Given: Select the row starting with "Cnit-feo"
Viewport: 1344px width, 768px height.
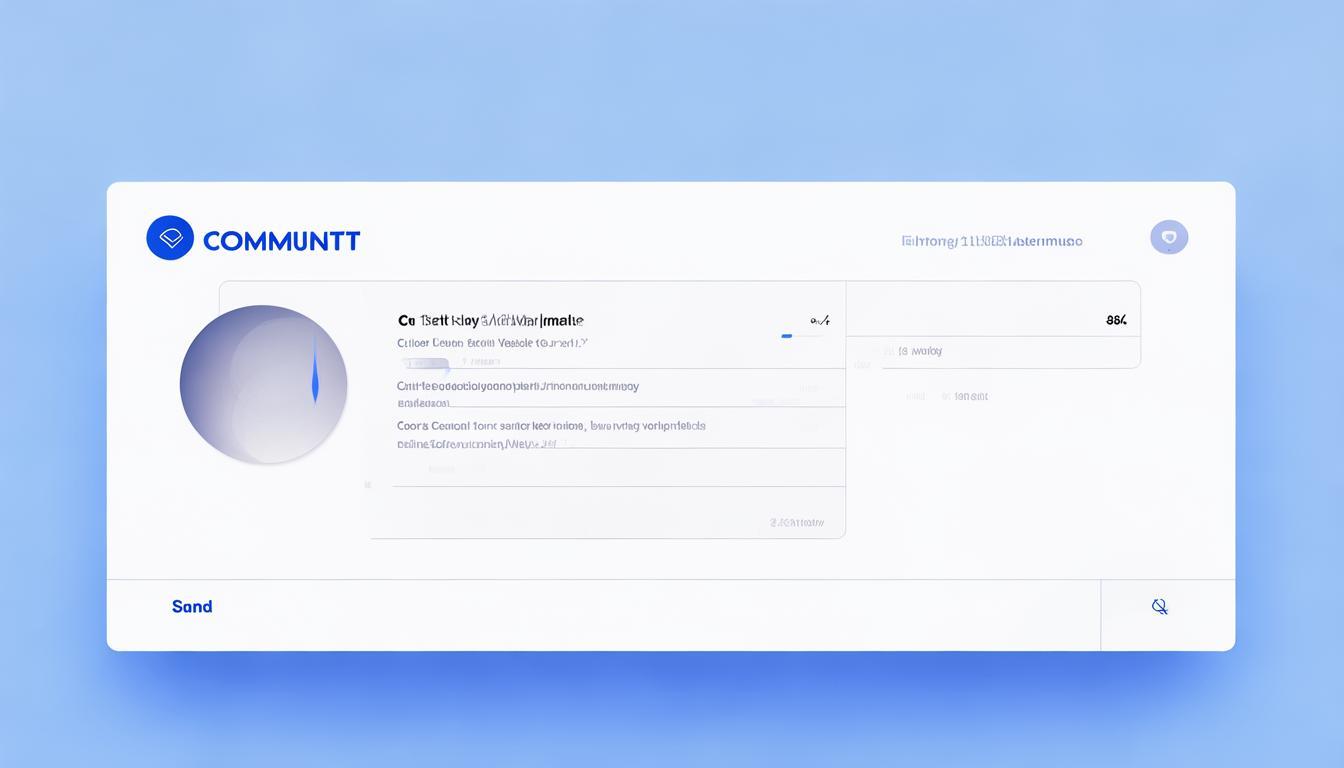Looking at the screenshot, I should [518, 386].
